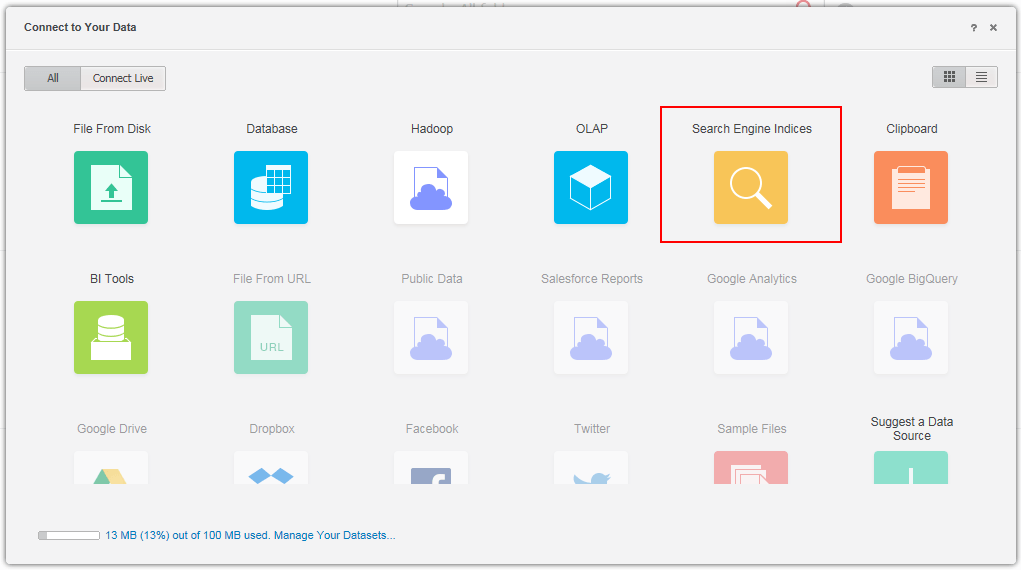Select the Public Data source icon

point(431,337)
